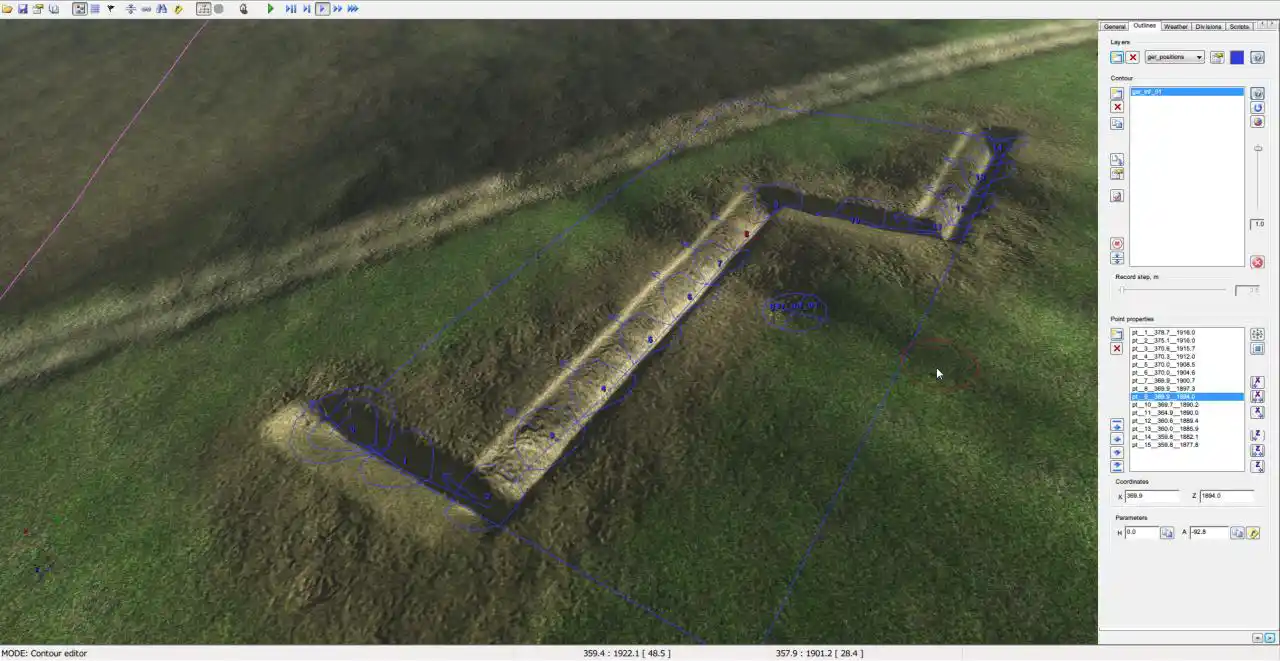Click the save floppy disk icon
Viewport: 1280px width, 661px height.
[x=23, y=9]
